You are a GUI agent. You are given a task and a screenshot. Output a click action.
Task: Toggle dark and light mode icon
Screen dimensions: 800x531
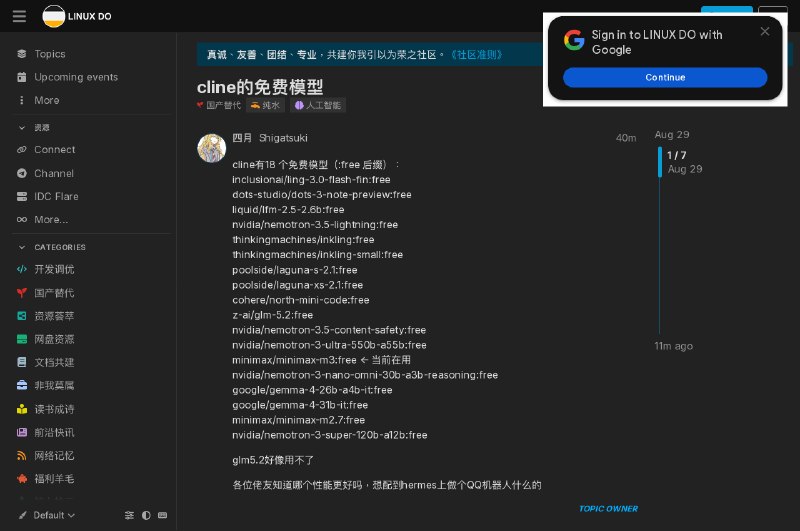(x=146, y=515)
